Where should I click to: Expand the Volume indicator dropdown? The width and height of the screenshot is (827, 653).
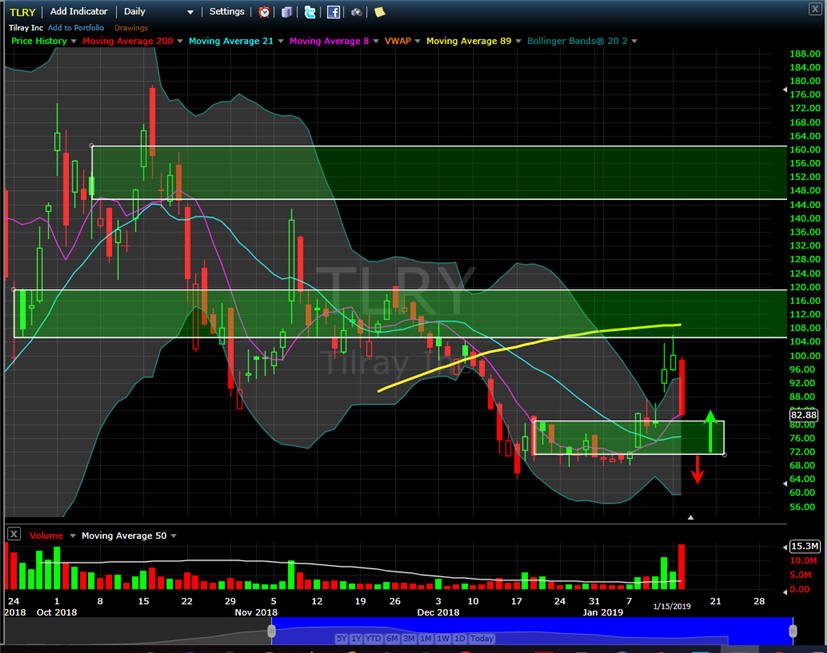coord(73,536)
